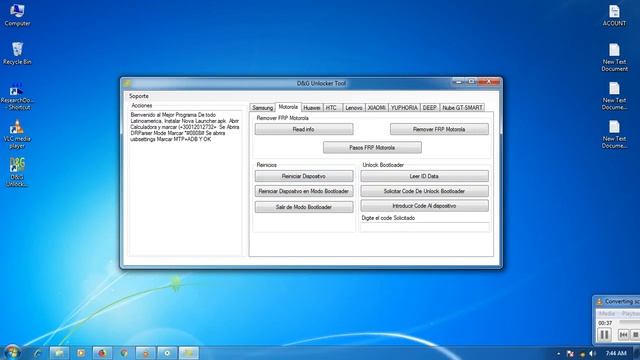
Task: Click the previous track button in VLC
Action: pos(623,335)
